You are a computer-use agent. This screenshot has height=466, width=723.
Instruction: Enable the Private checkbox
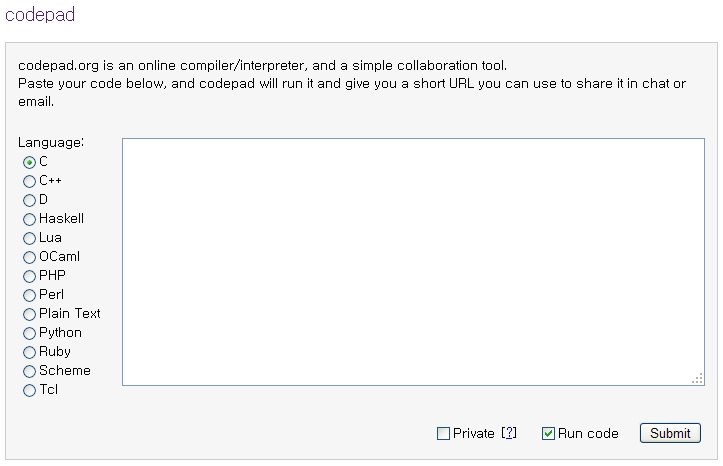coord(443,433)
